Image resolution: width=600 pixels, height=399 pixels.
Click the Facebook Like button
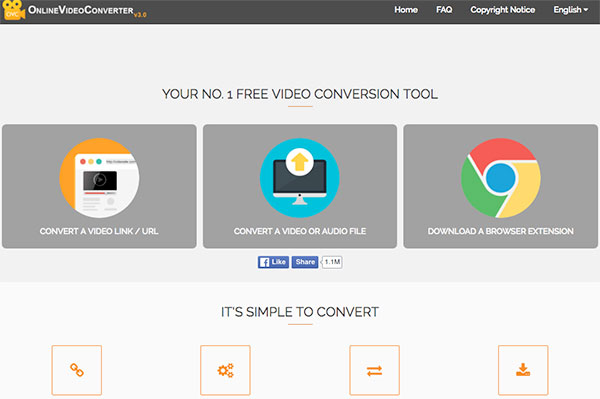point(273,262)
